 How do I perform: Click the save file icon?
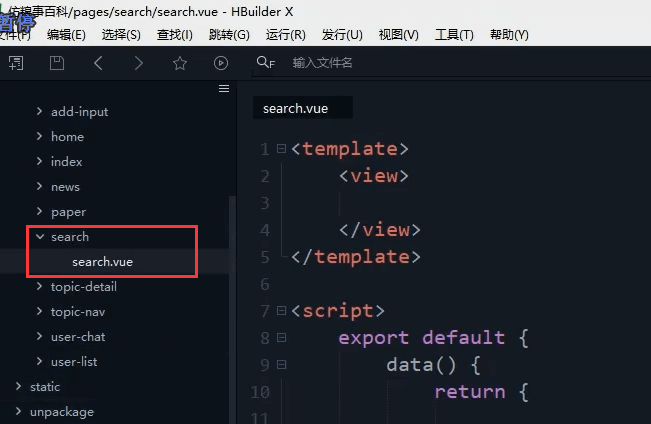pos(57,63)
